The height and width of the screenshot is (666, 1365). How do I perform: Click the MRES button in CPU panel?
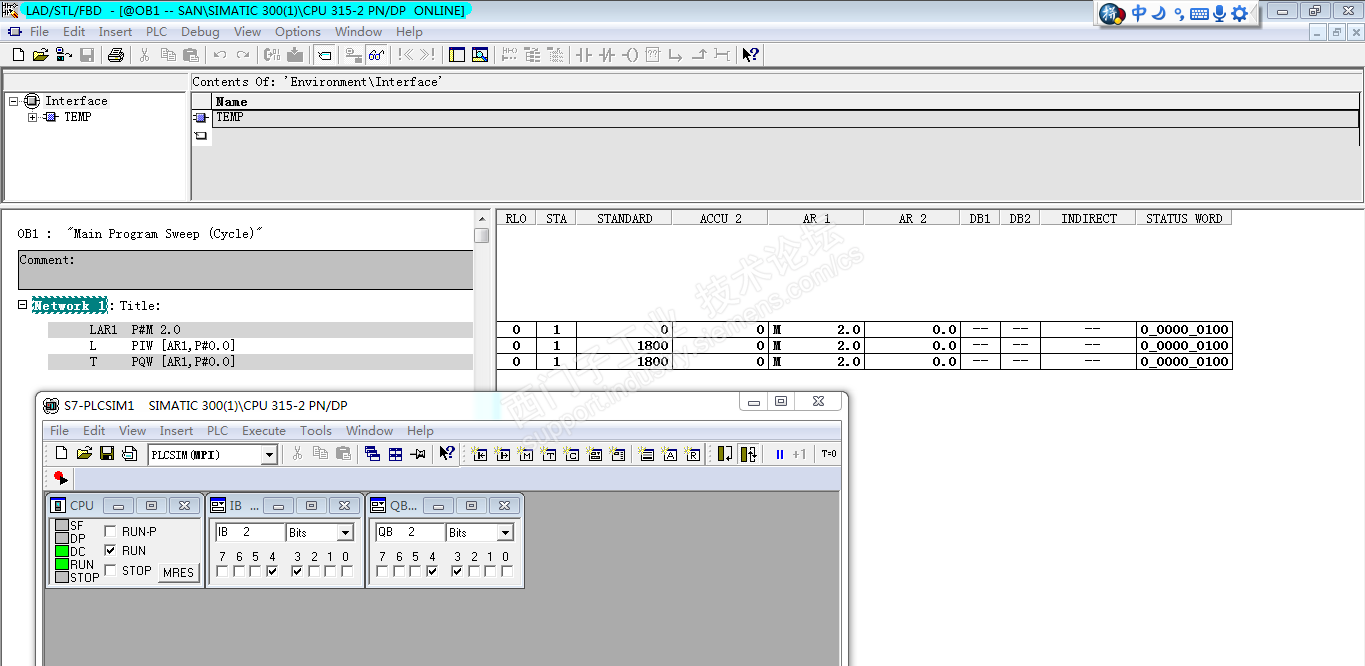178,573
